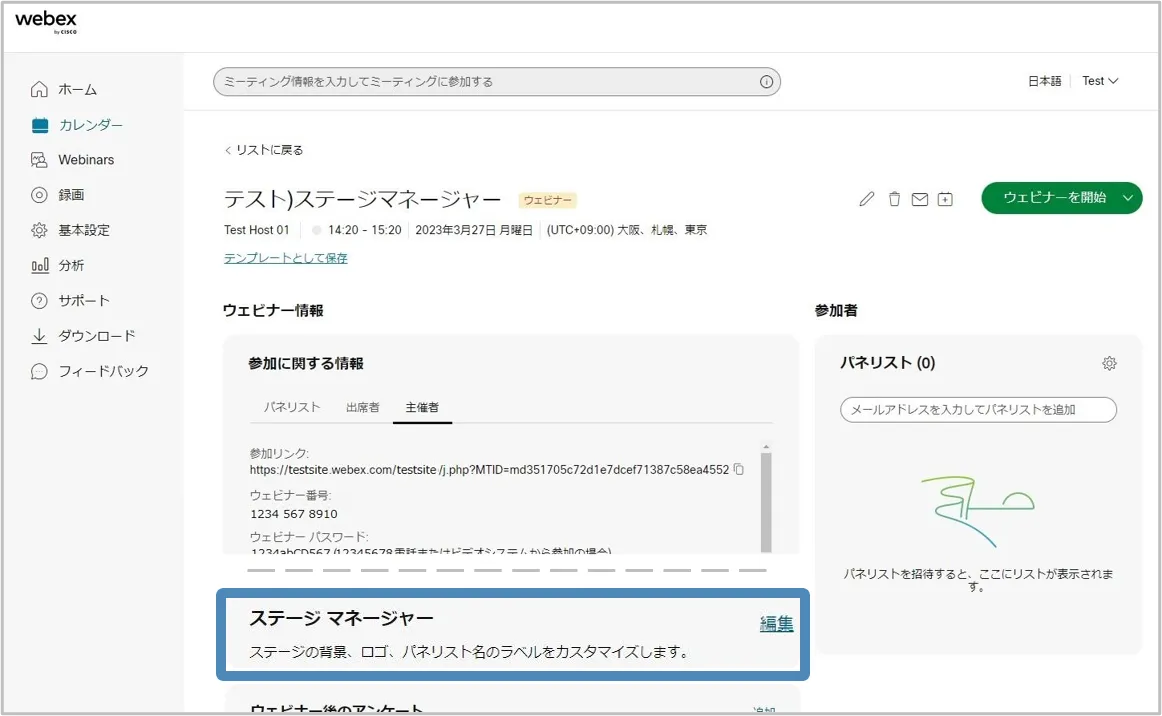This screenshot has height=716, width=1162.
Task: Click the ウェビナーを開始 button
Action: pos(1054,198)
